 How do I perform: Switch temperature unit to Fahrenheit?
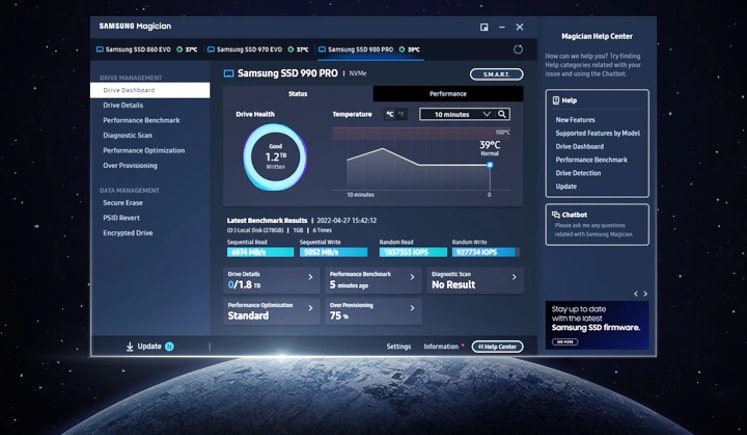[x=401, y=114]
